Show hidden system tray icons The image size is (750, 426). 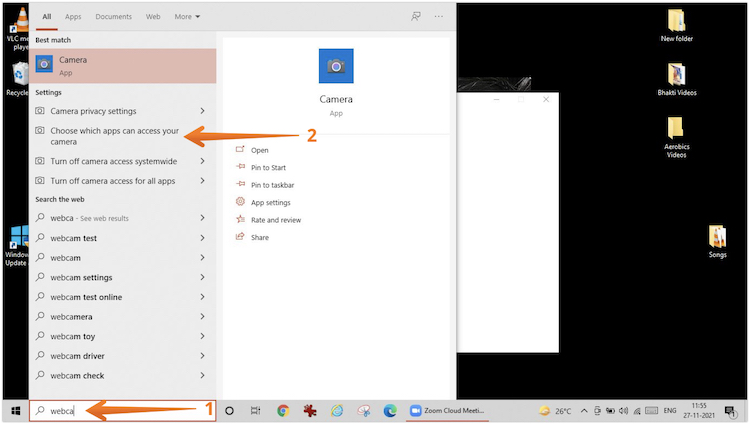click(584, 411)
